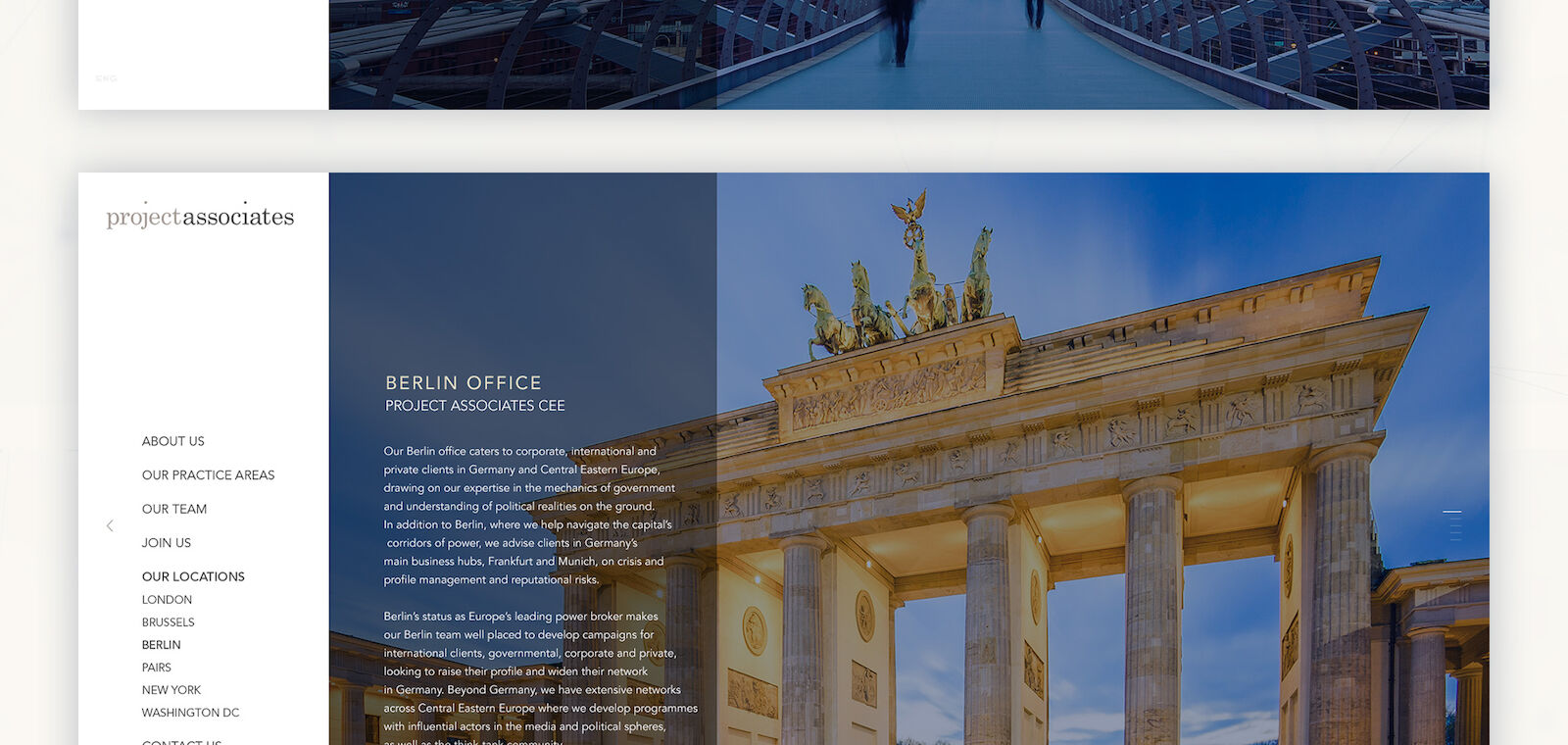1568x745 pixels.
Task: Visit the New York office page
Action: coord(171,690)
